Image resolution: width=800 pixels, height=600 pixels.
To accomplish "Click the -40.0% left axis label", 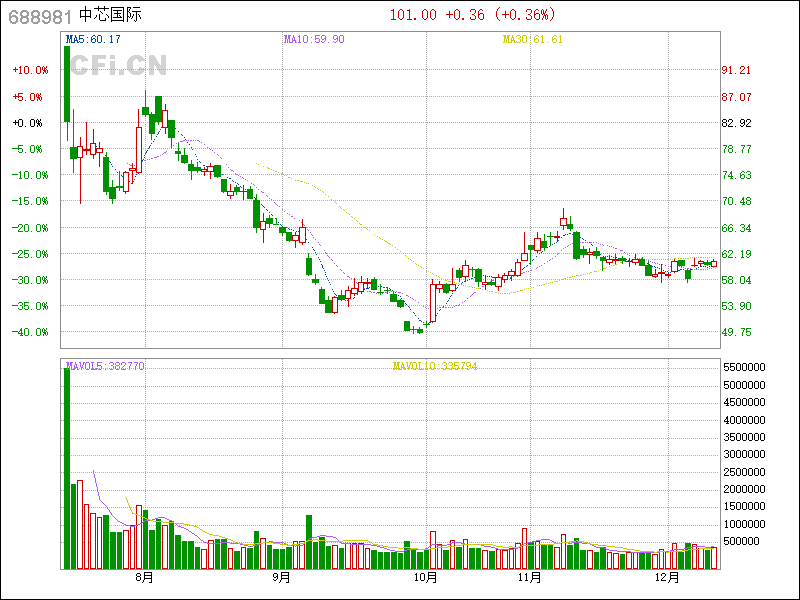I will coord(29,332).
